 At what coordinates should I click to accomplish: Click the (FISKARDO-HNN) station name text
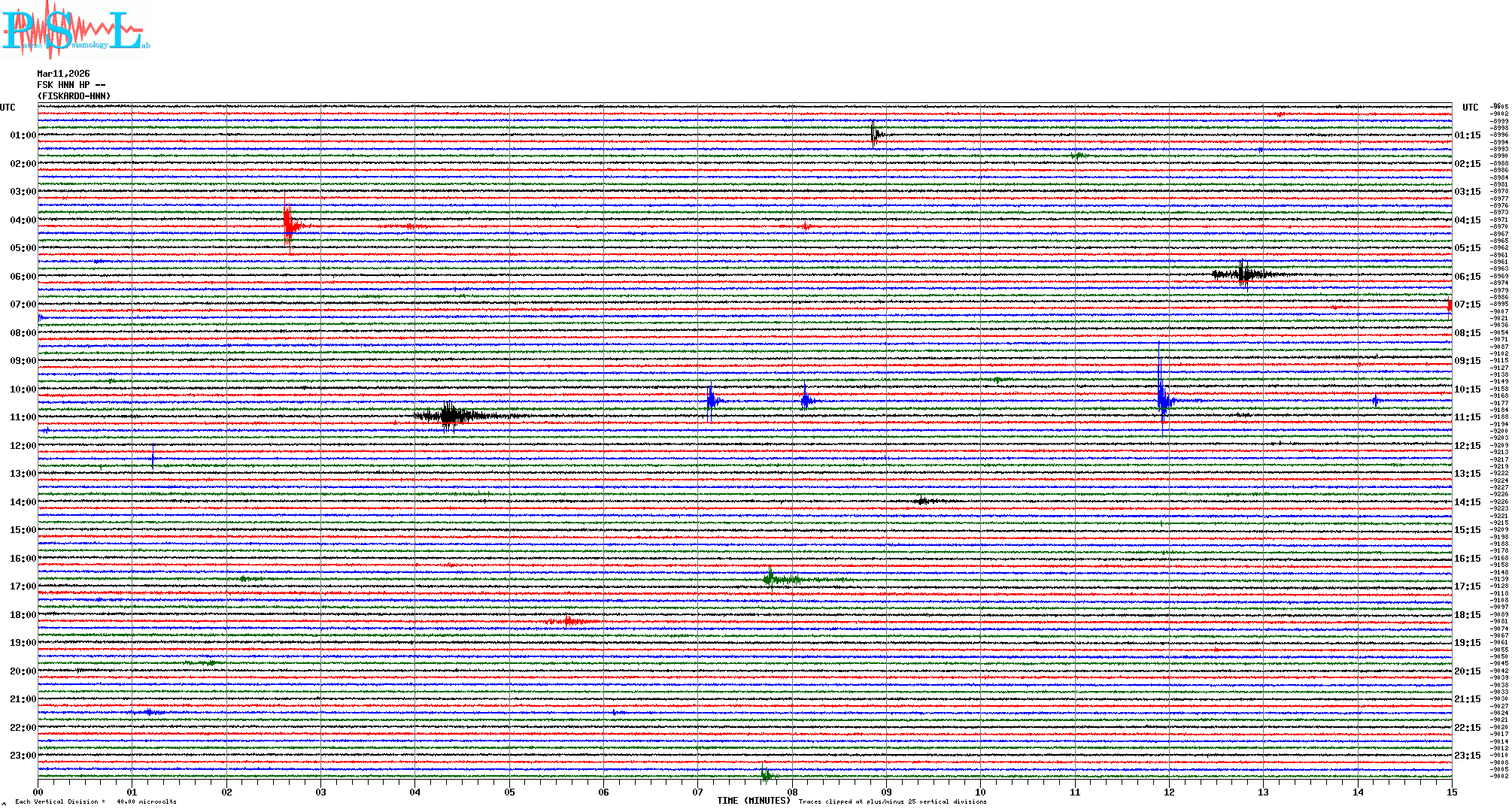(74, 96)
